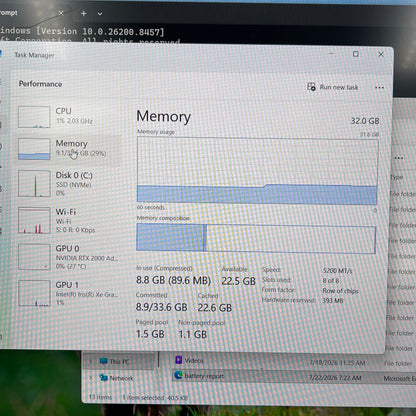
Task: Select GPU 0 NVIDIA RTX entry
Action: coord(68,257)
